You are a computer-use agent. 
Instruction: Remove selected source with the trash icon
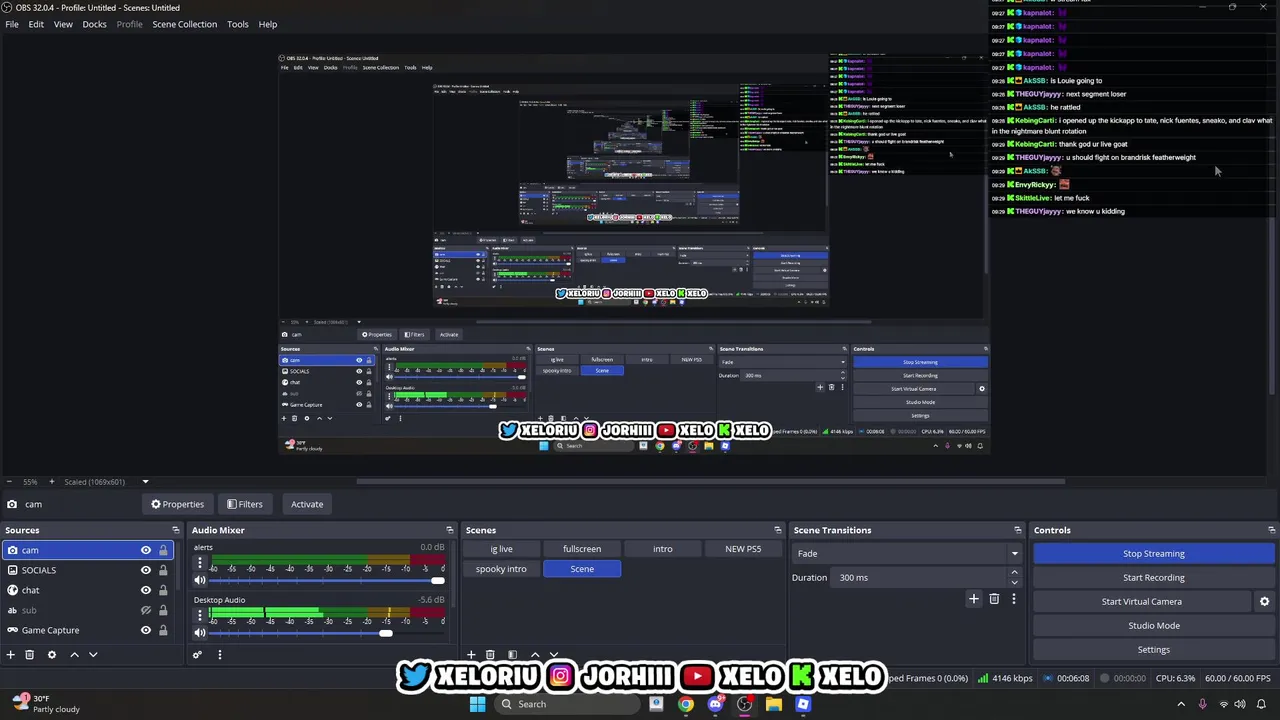click(x=30, y=655)
